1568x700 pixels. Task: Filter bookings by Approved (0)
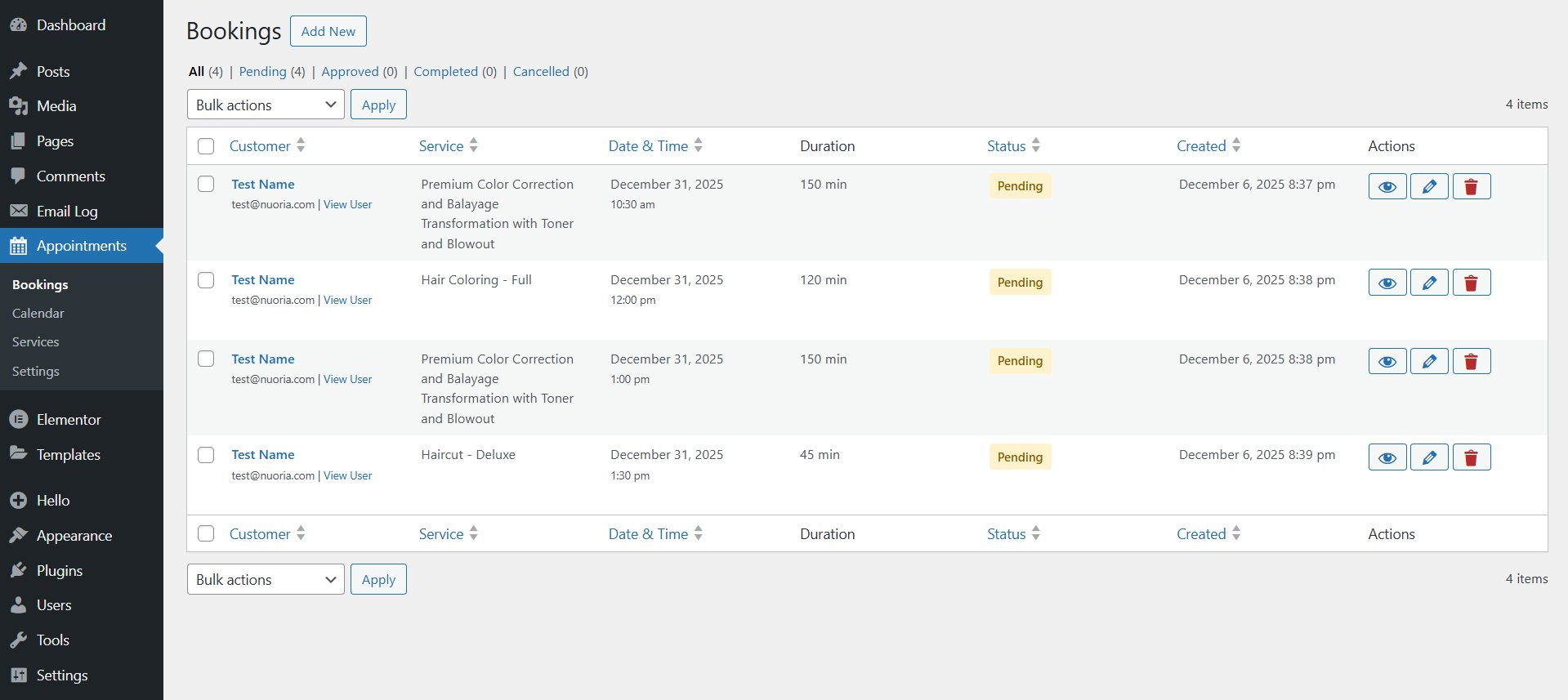(x=360, y=72)
